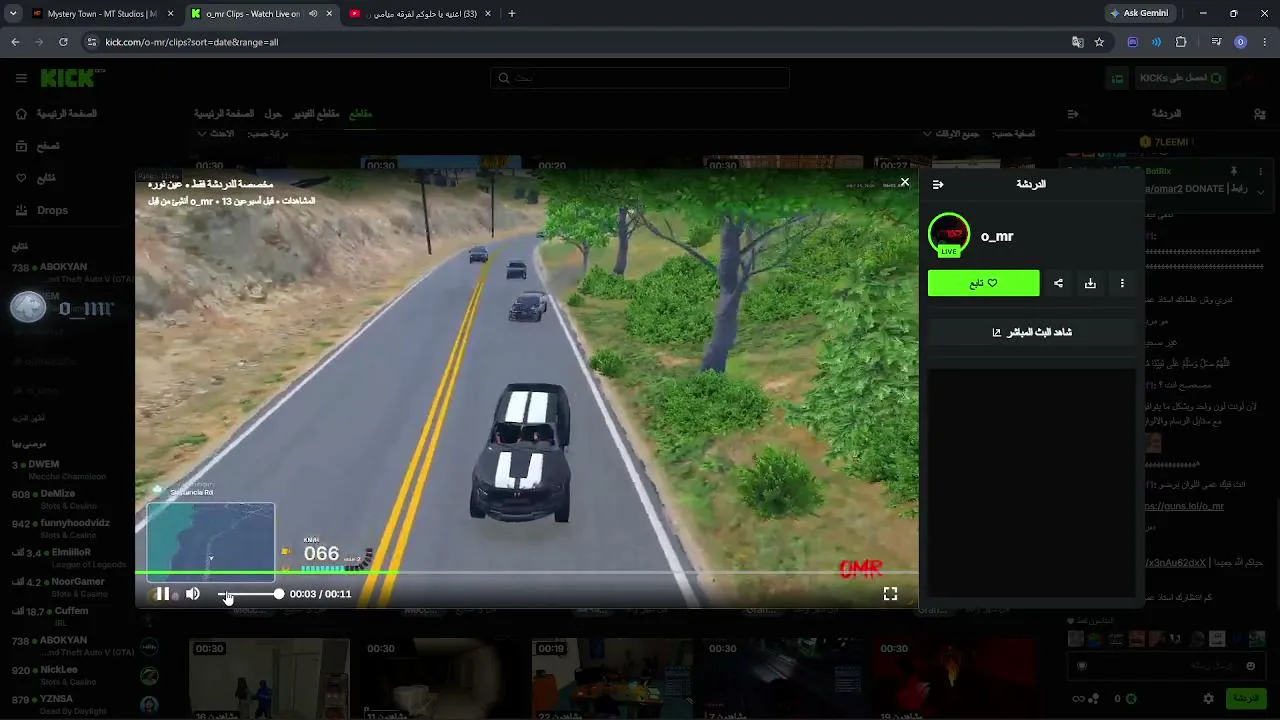This screenshot has height=720, width=1280.
Task: Share the clip
Action: 1058,283
